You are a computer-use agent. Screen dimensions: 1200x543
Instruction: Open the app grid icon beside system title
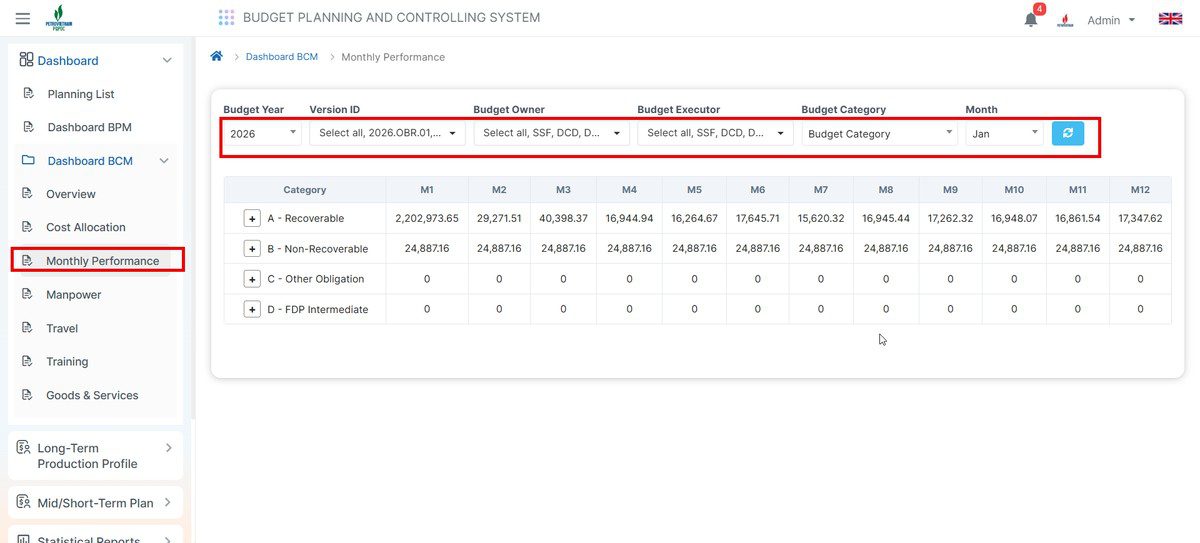(x=226, y=18)
